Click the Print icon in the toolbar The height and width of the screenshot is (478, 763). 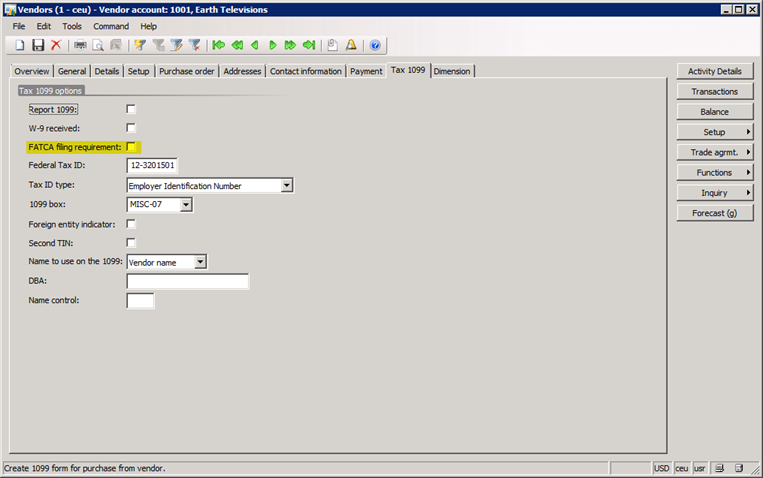coord(80,45)
